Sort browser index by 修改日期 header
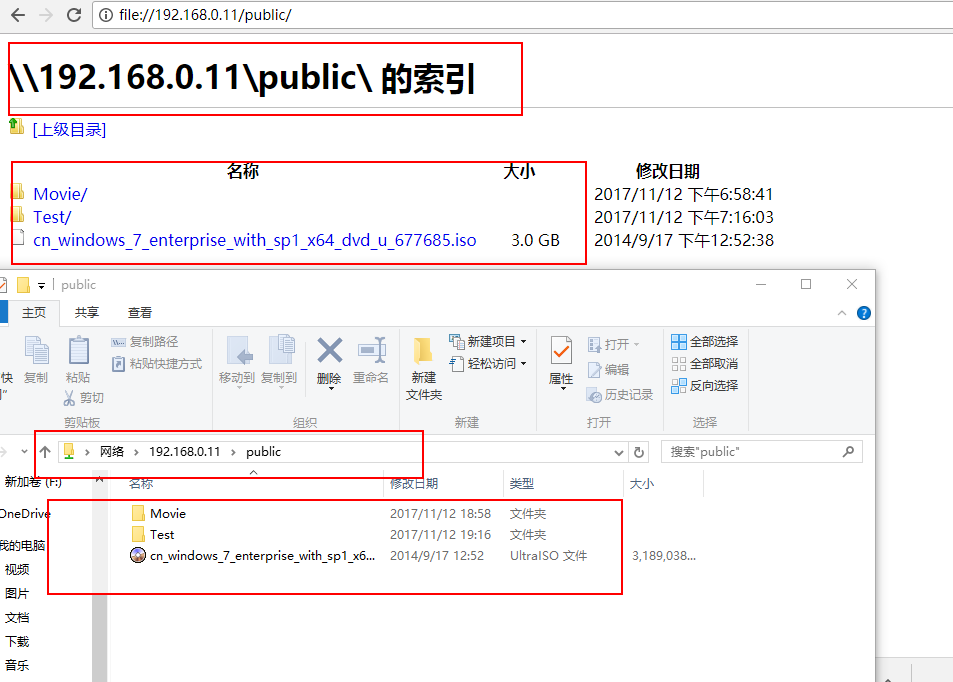 coord(668,171)
